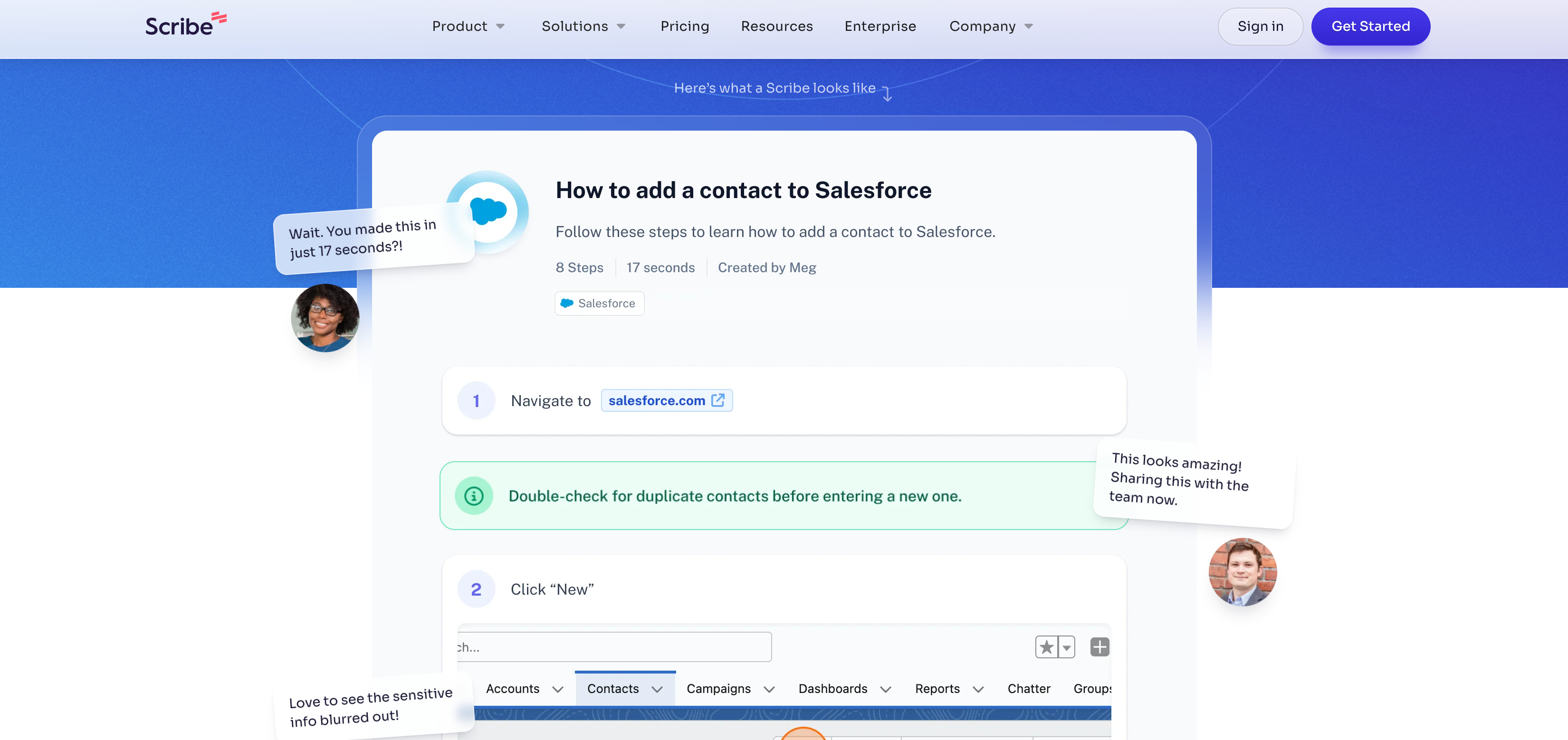Select the Dashboards tab
The width and height of the screenshot is (1568, 740).
pyautogui.click(x=832, y=689)
